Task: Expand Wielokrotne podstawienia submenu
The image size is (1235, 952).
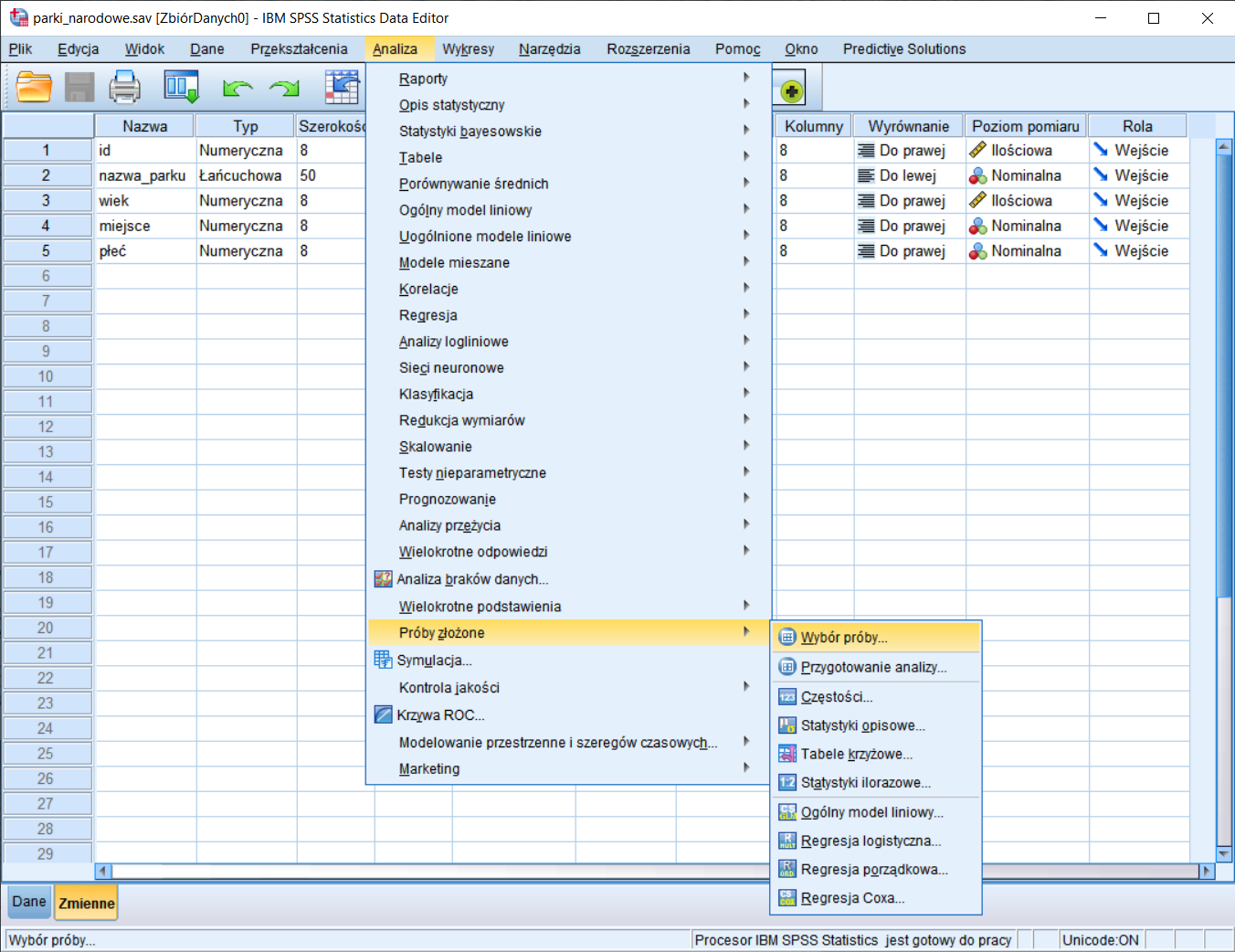Action: (x=568, y=607)
